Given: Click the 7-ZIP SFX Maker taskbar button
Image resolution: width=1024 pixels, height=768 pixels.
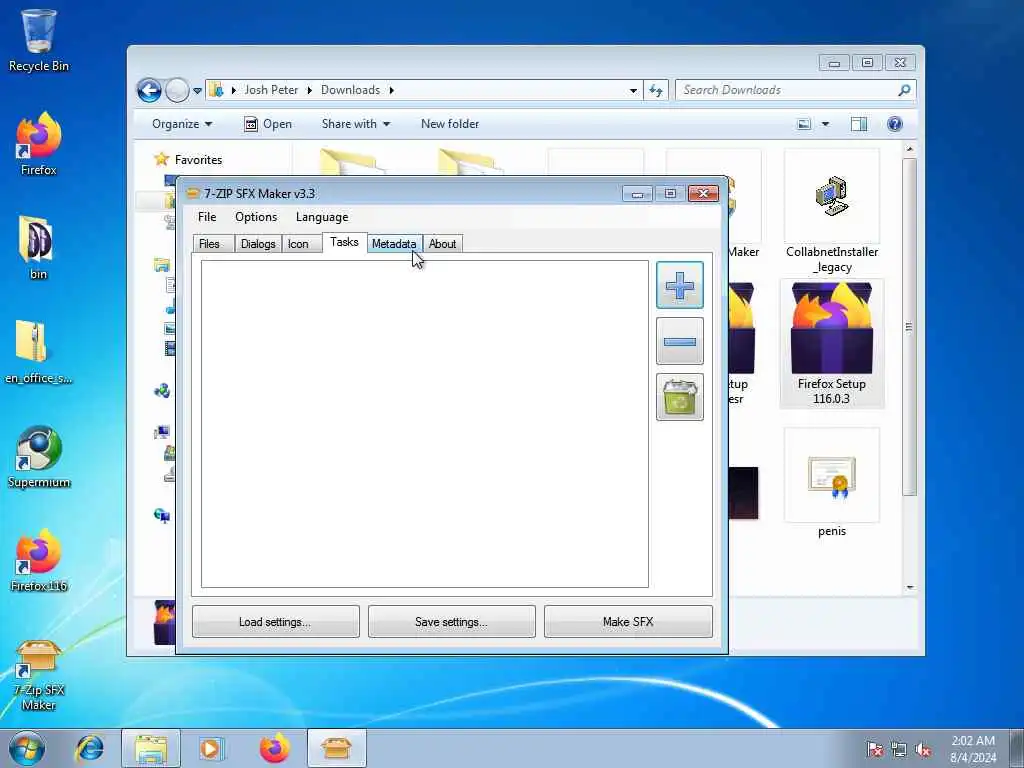Looking at the screenshot, I should (336, 748).
